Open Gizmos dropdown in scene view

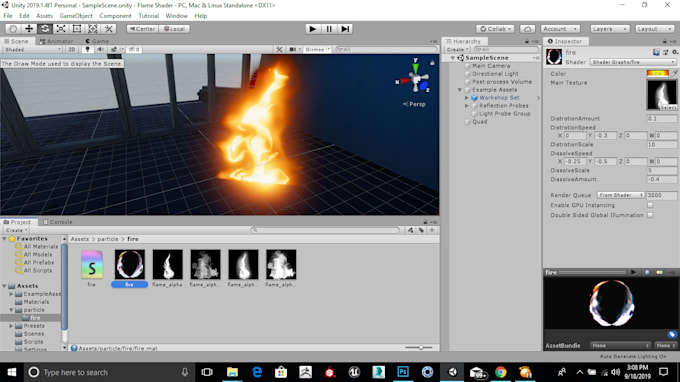(x=317, y=49)
